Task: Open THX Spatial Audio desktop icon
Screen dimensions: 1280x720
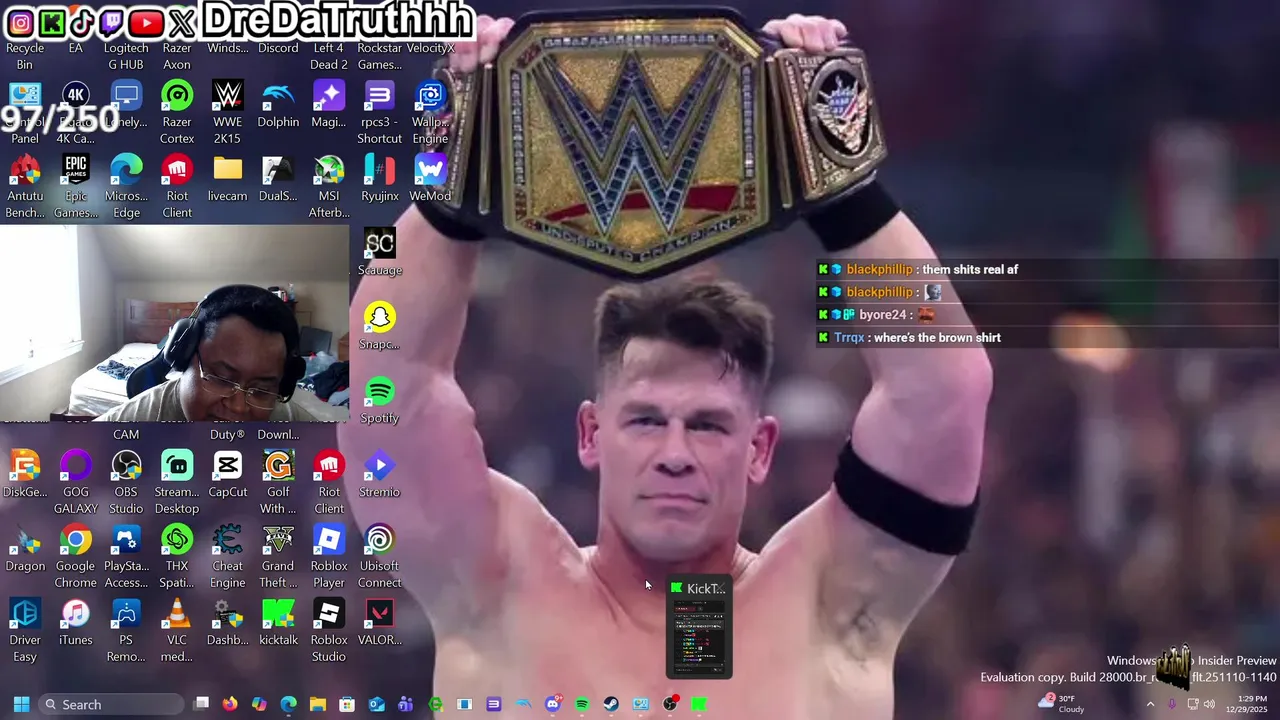Action: tap(177, 556)
